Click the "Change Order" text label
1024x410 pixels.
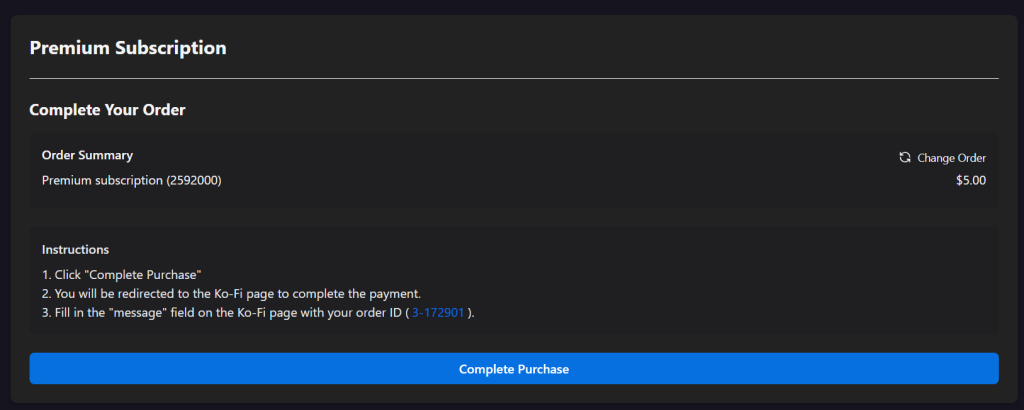click(952, 158)
